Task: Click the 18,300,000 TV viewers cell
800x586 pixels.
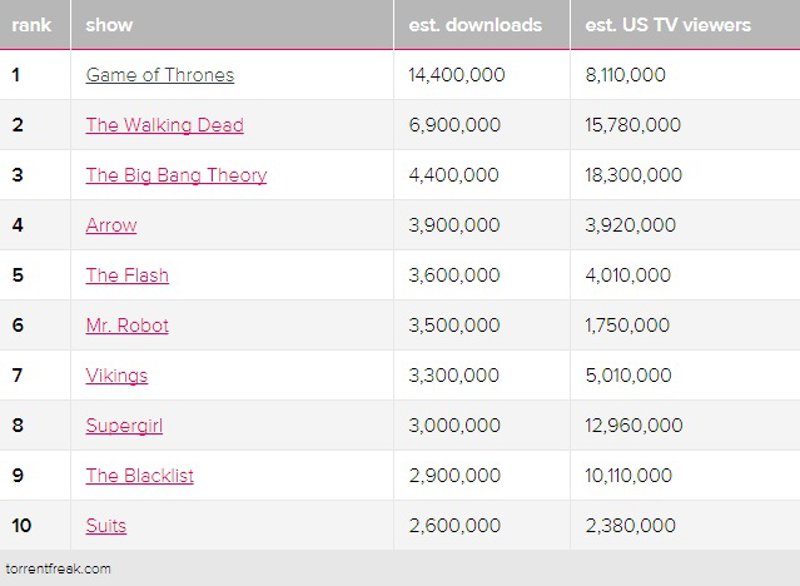Action: [633, 175]
